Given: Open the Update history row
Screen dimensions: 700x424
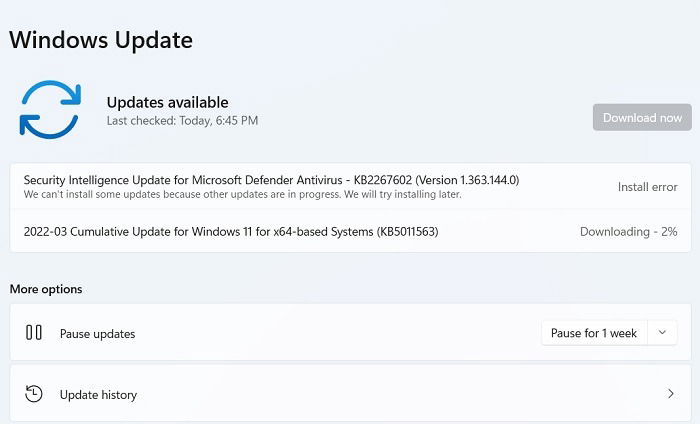Looking at the screenshot, I should 350,394.
